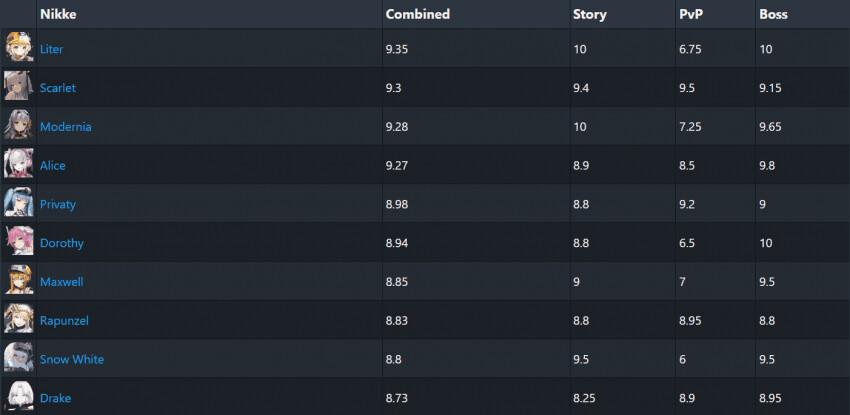The image size is (850, 415).
Task: Click Liter's character portrait icon
Action: coord(18,48)
